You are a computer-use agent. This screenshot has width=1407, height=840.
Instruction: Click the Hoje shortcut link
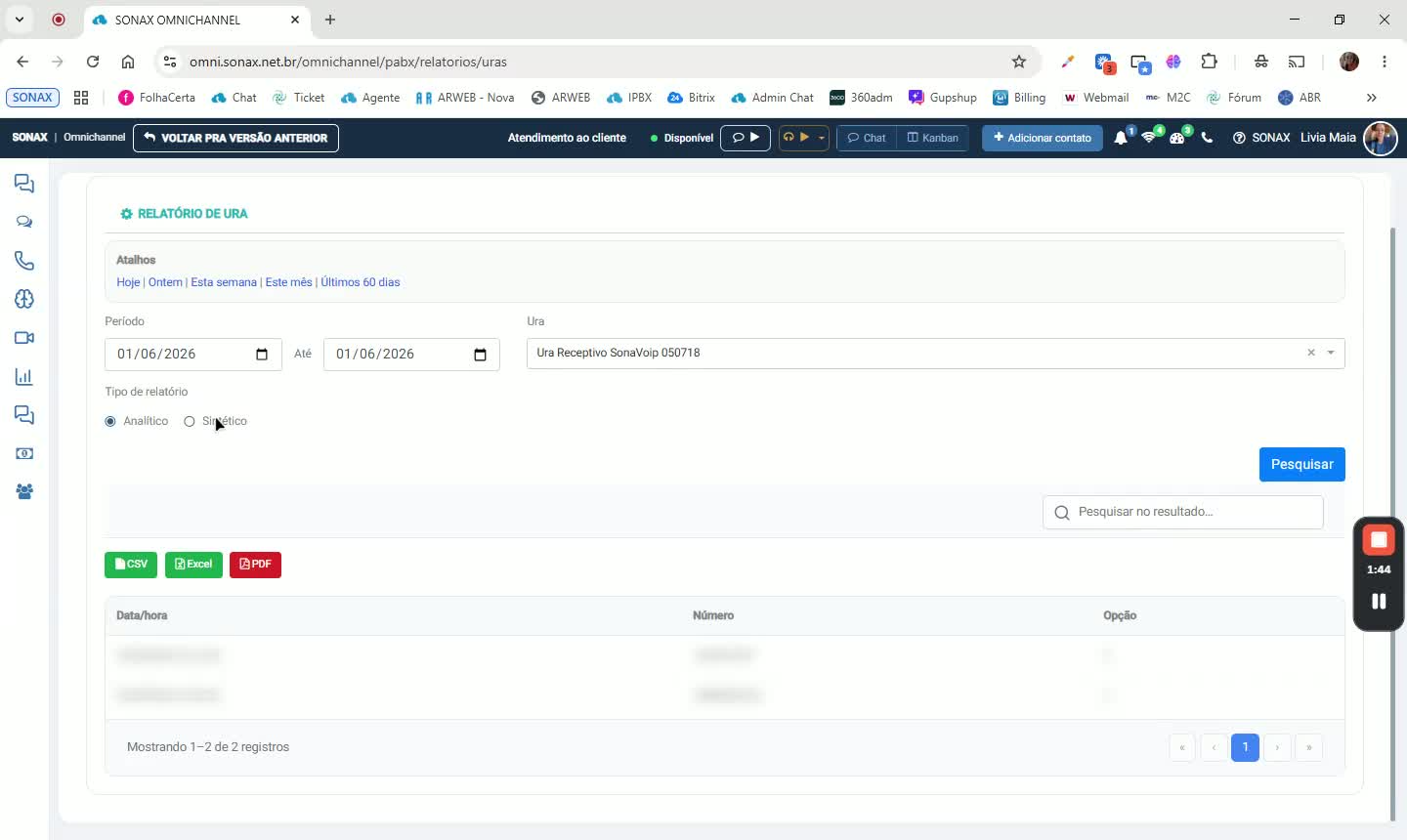click(x=128, y=282)
